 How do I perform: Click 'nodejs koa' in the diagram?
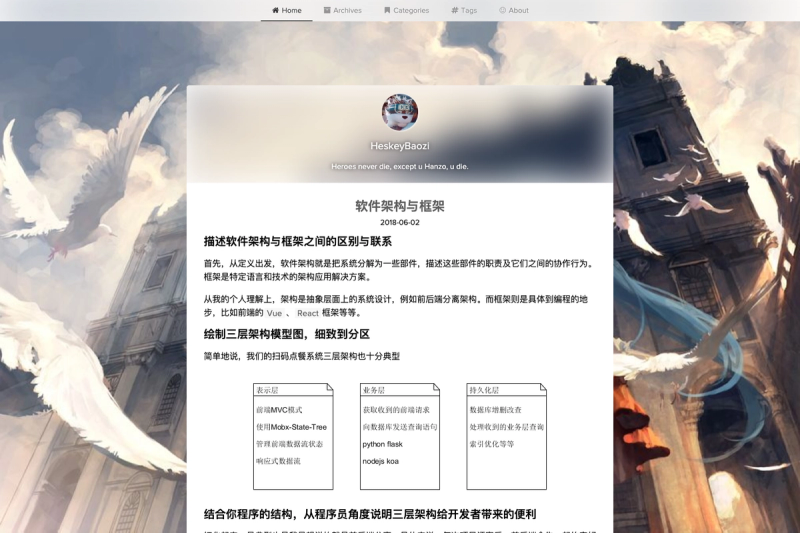click(381, 461)
